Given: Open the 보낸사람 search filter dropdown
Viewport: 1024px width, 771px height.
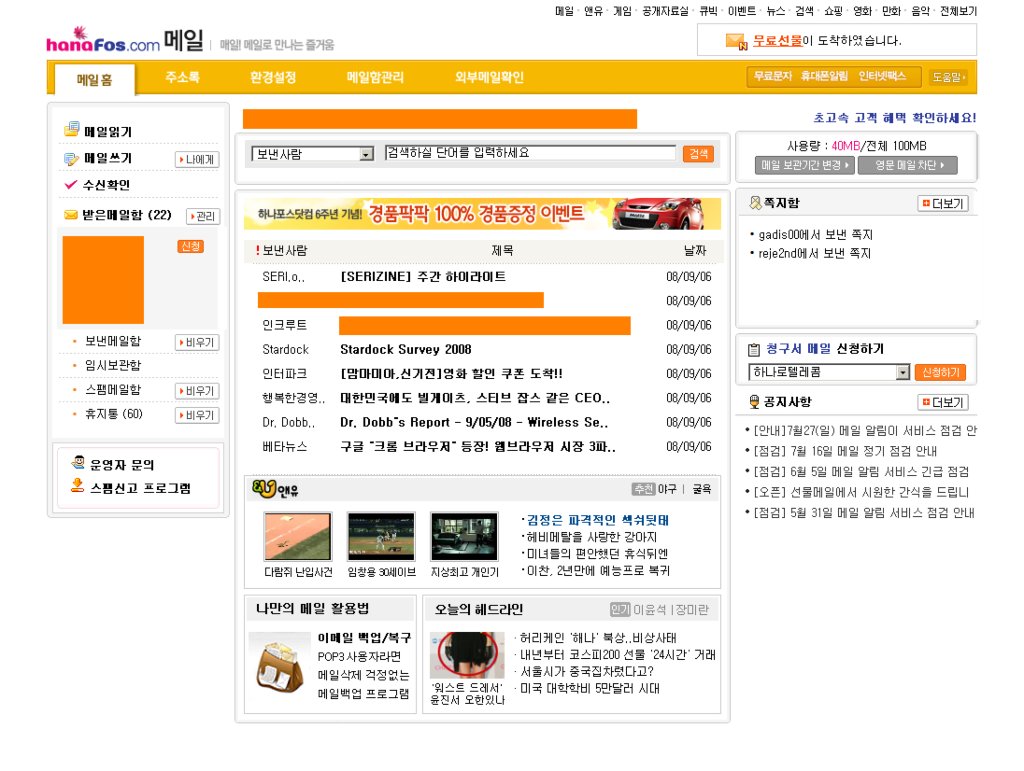Looking at the screenshot, I should pyautogui.click(x=312, y=154).
